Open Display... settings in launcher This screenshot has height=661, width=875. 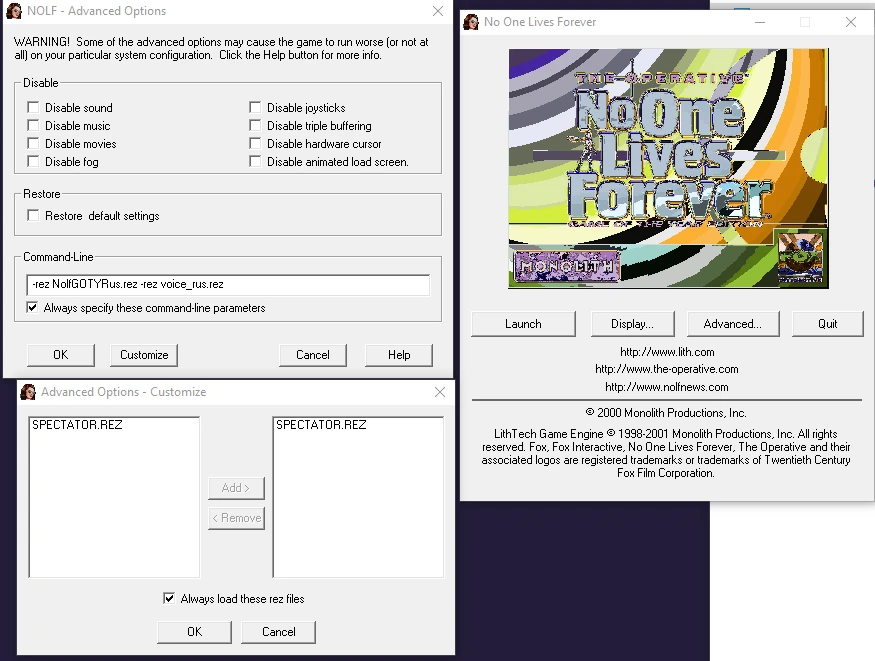(x=632, y=324)
